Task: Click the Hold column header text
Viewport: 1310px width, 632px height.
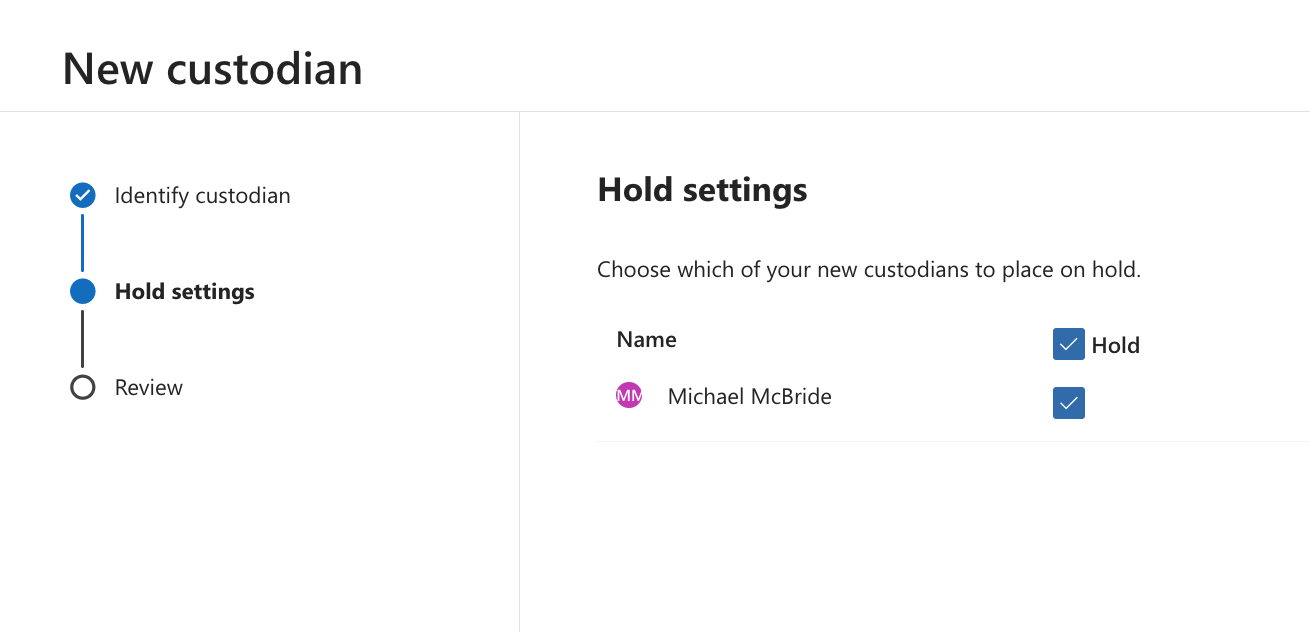Action: [1115, 345]
